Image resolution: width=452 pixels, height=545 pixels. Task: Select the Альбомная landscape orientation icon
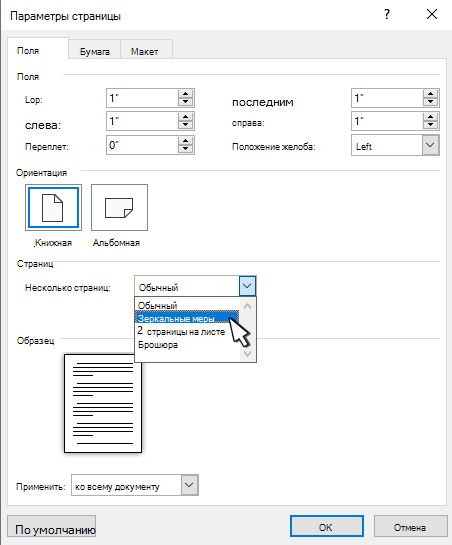(119, 208)
